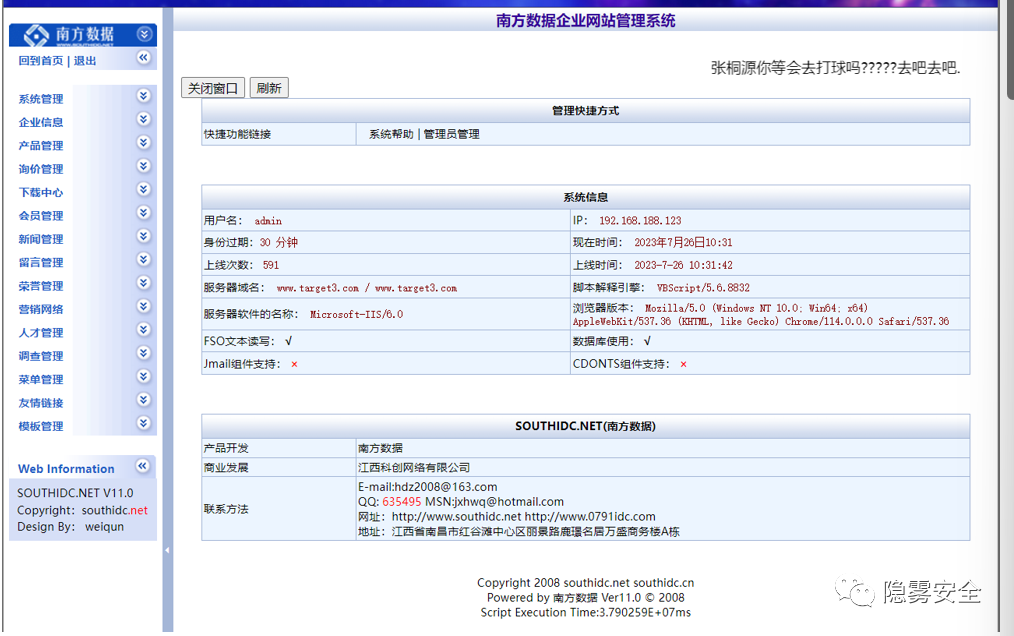Expand the 营销网络 menu chevron
This screenshot has width=1014, height=636.
[144, 306]
